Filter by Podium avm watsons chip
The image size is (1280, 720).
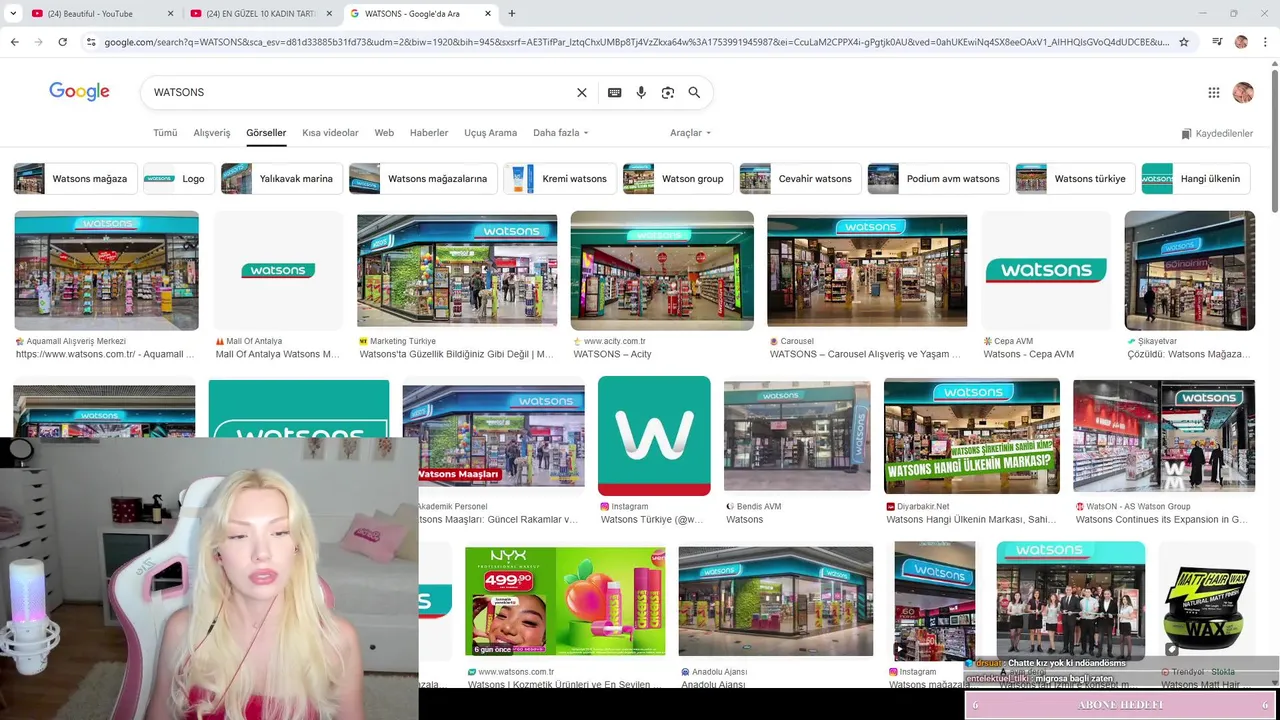[939, 179]
